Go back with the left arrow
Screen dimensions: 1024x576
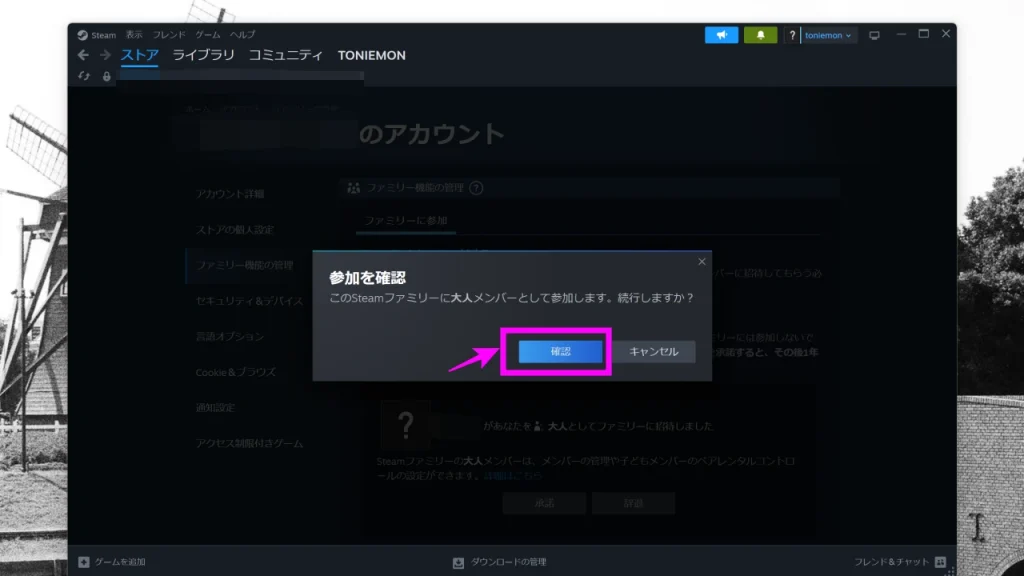pos(83,56)
